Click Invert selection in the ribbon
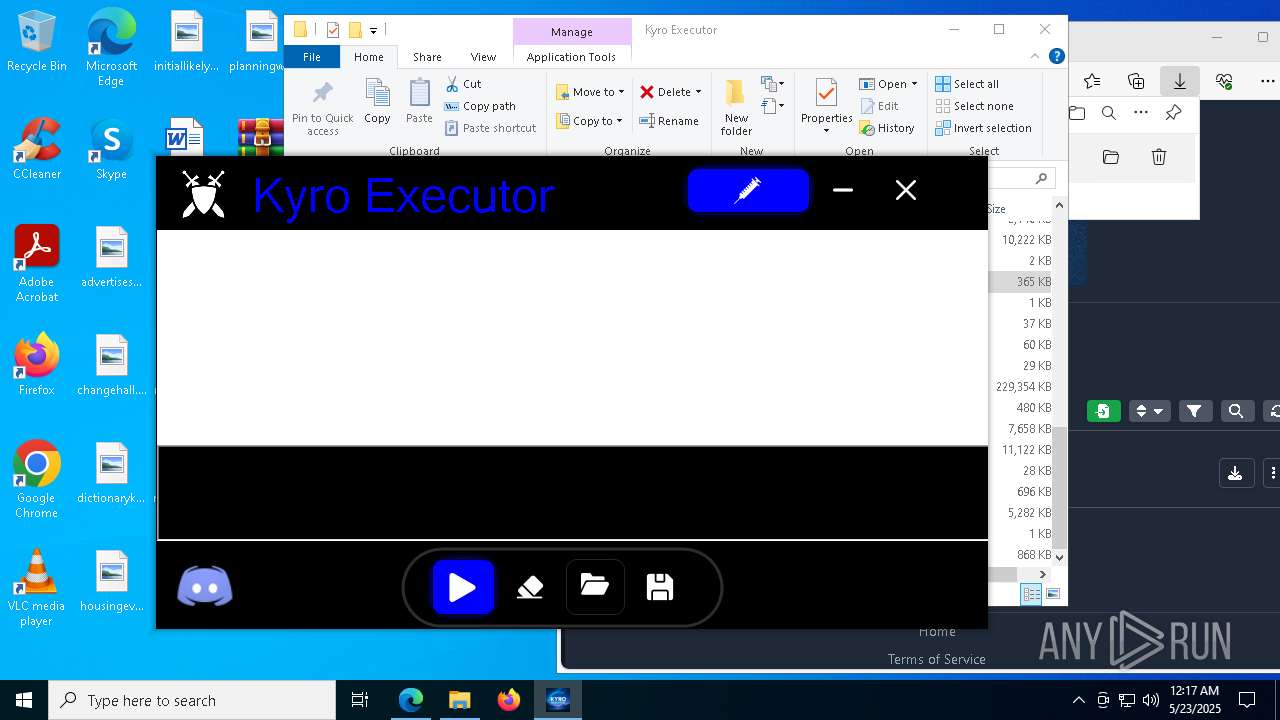 pyautogui.click(x=983, y=128)
